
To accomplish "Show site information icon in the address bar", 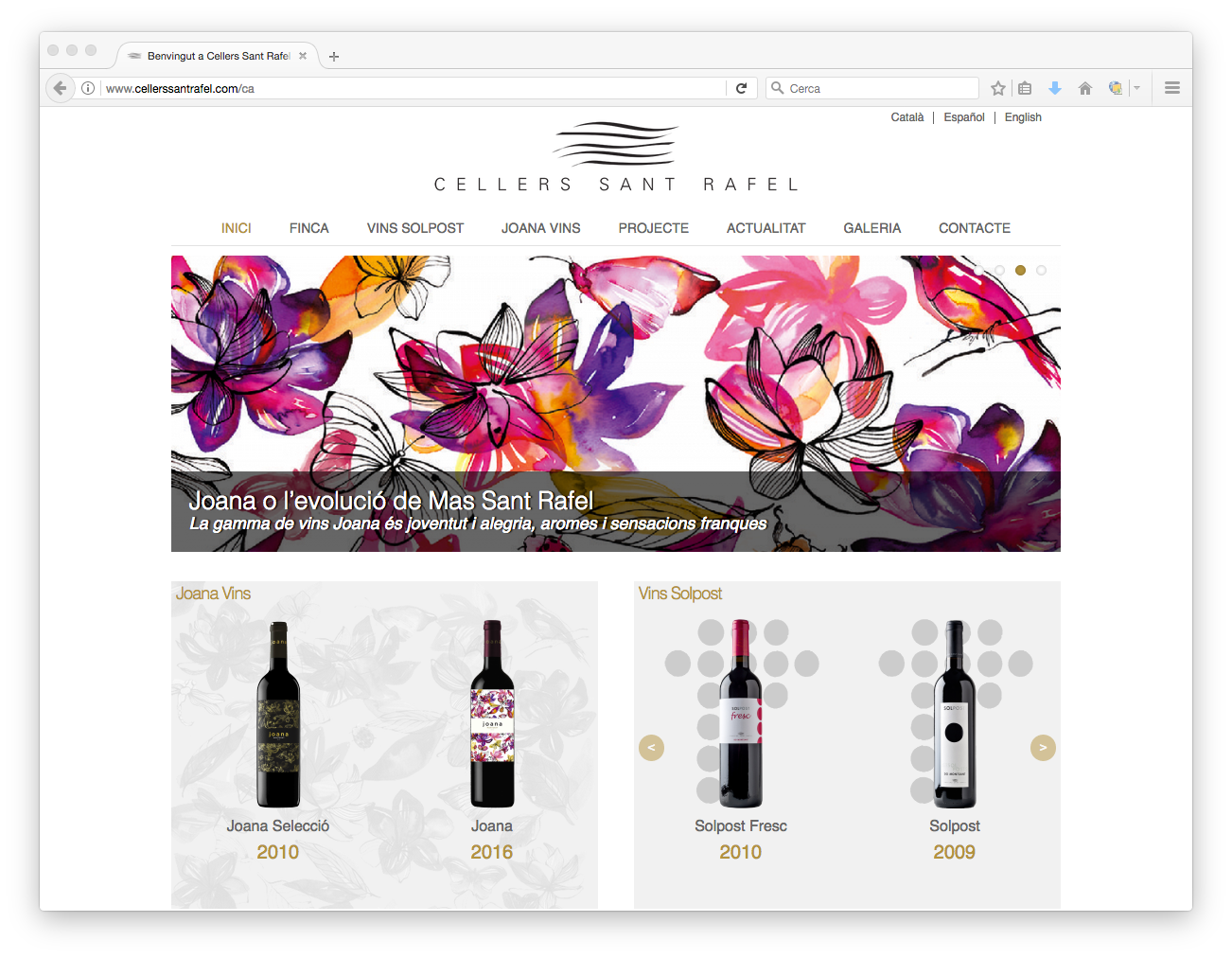I will [88, 88].
